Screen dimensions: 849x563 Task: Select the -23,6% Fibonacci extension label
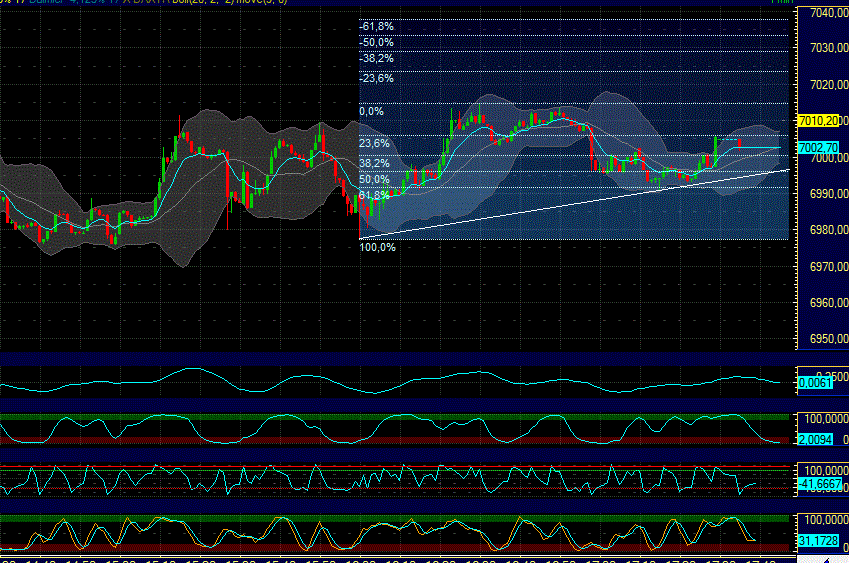pos(376,78)
